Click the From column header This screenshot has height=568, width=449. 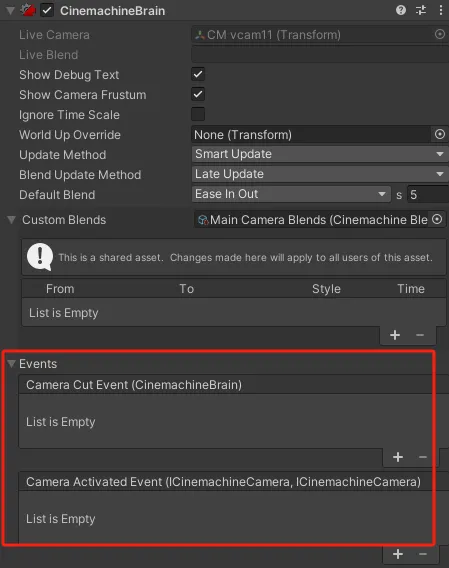[60, 289]
